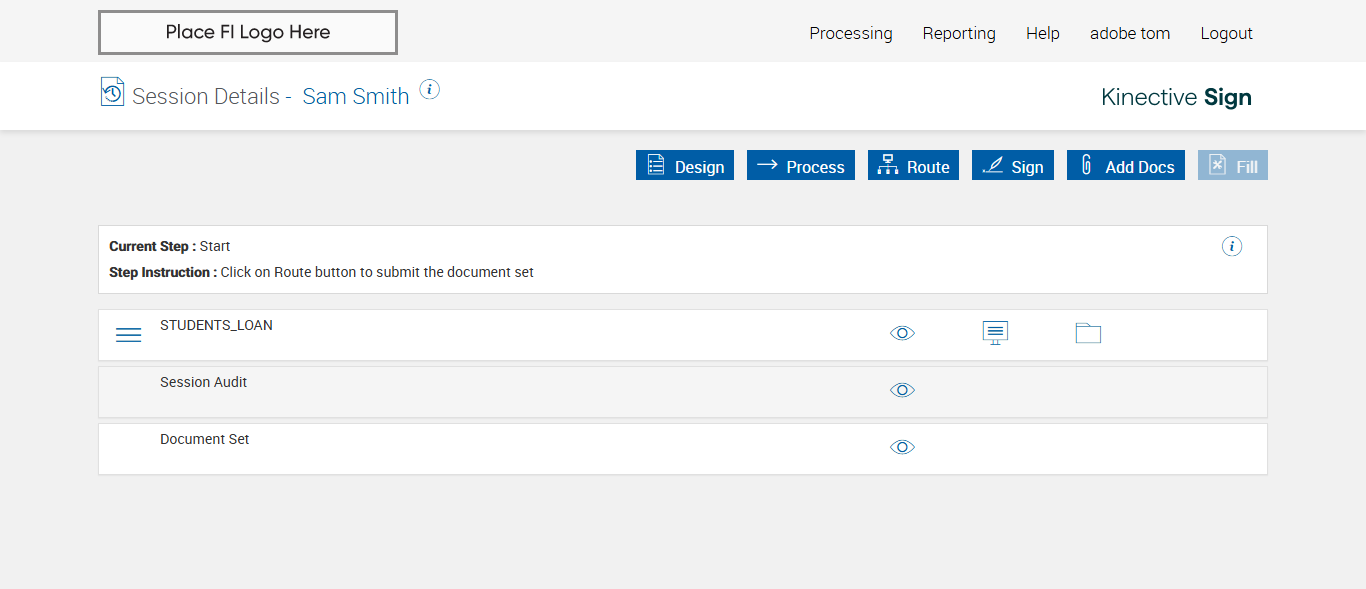Click the info icon in the Current Step panel

click(1232, 246)
